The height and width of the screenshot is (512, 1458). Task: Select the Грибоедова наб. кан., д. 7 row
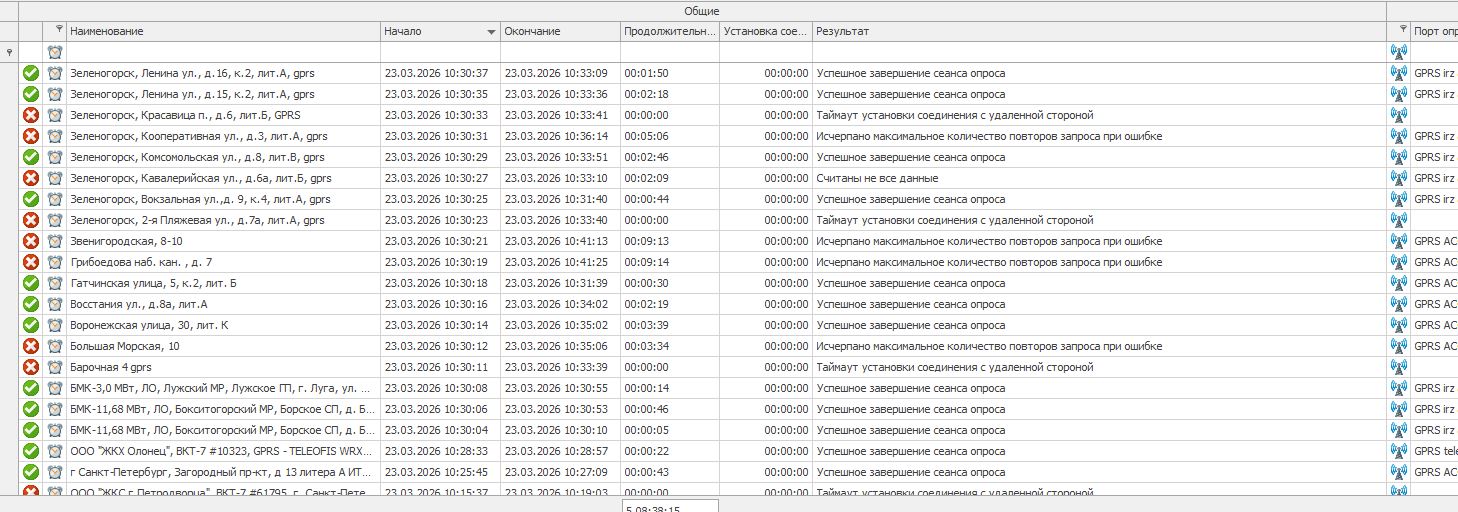223,262
